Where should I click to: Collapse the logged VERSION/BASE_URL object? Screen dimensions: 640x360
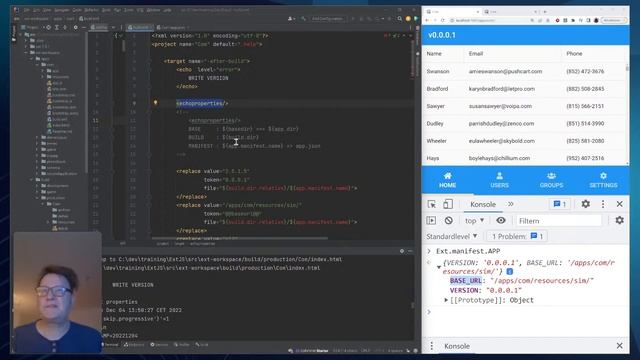pyautogui.click(x=439, y=267)
